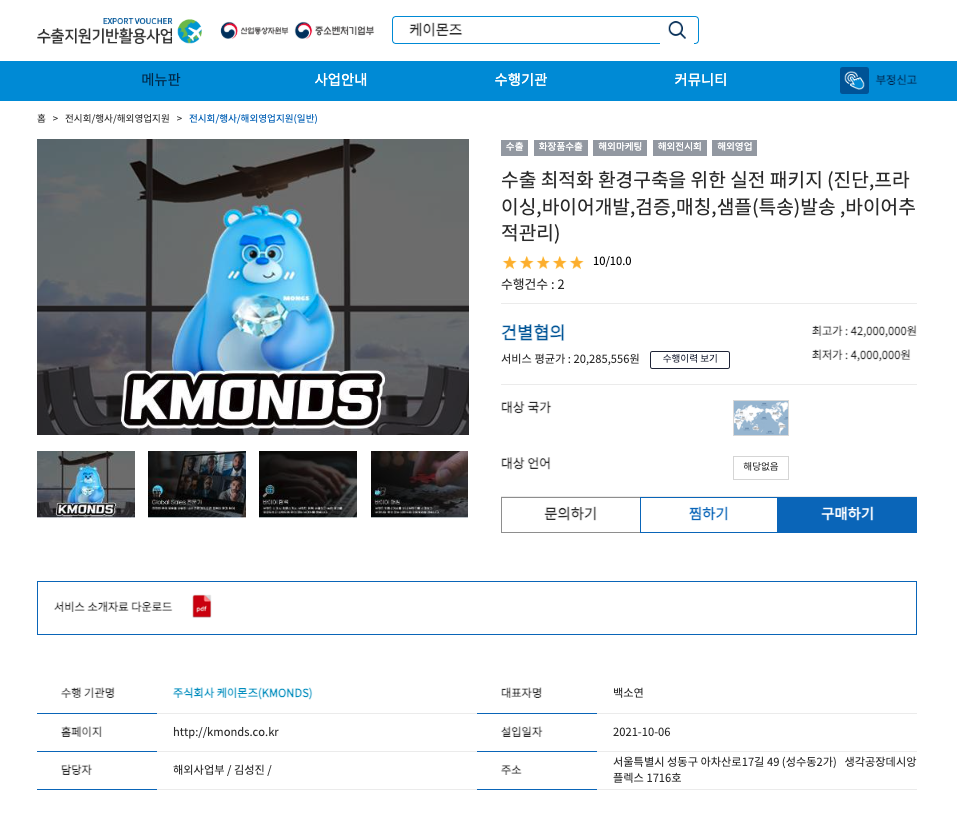Viewport: 957px width, 822px height.
Task: Click the 대상 국가 label
Action: 525,407
